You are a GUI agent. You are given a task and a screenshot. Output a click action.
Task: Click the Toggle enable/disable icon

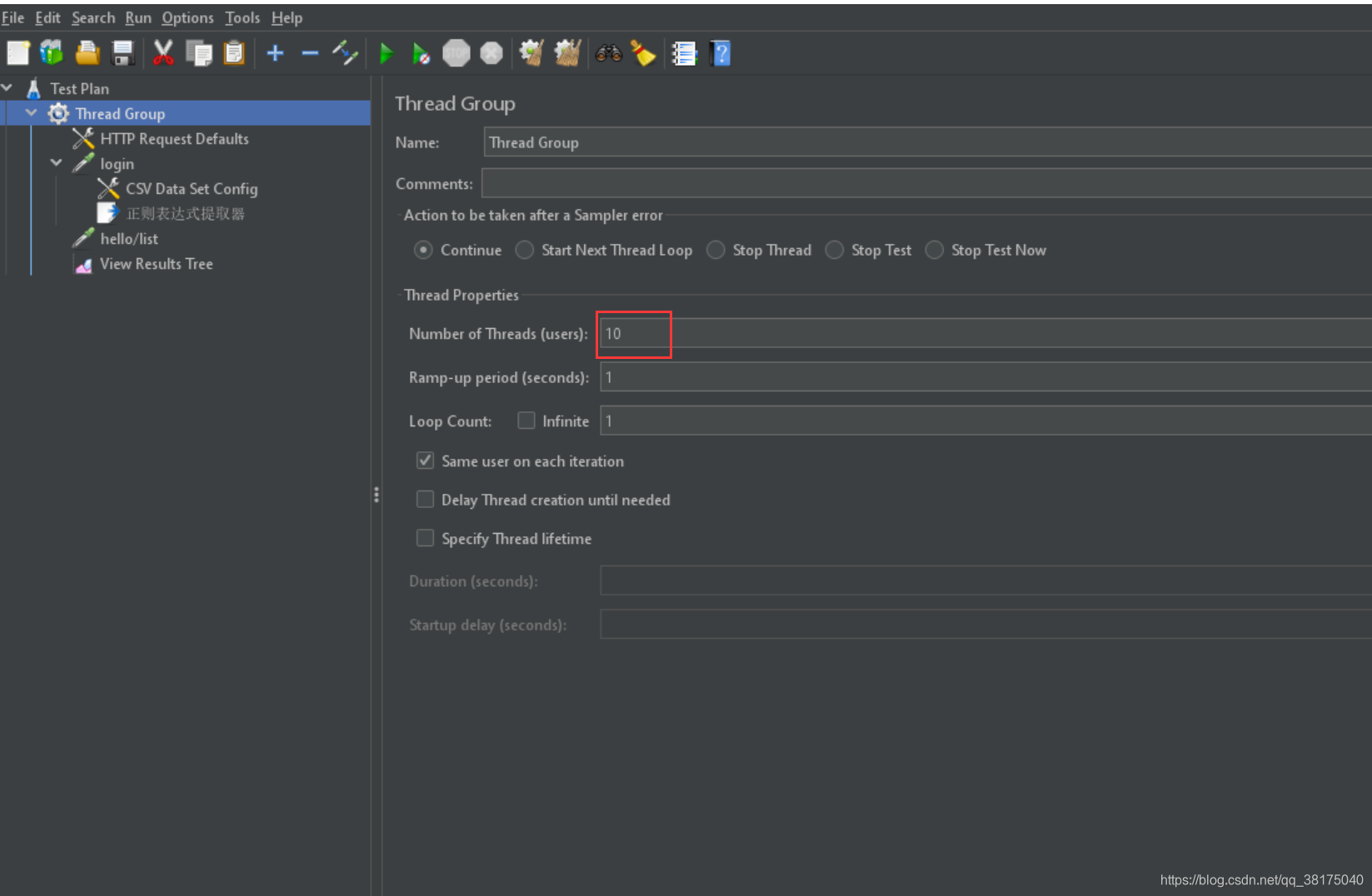[x=345, y=53]
